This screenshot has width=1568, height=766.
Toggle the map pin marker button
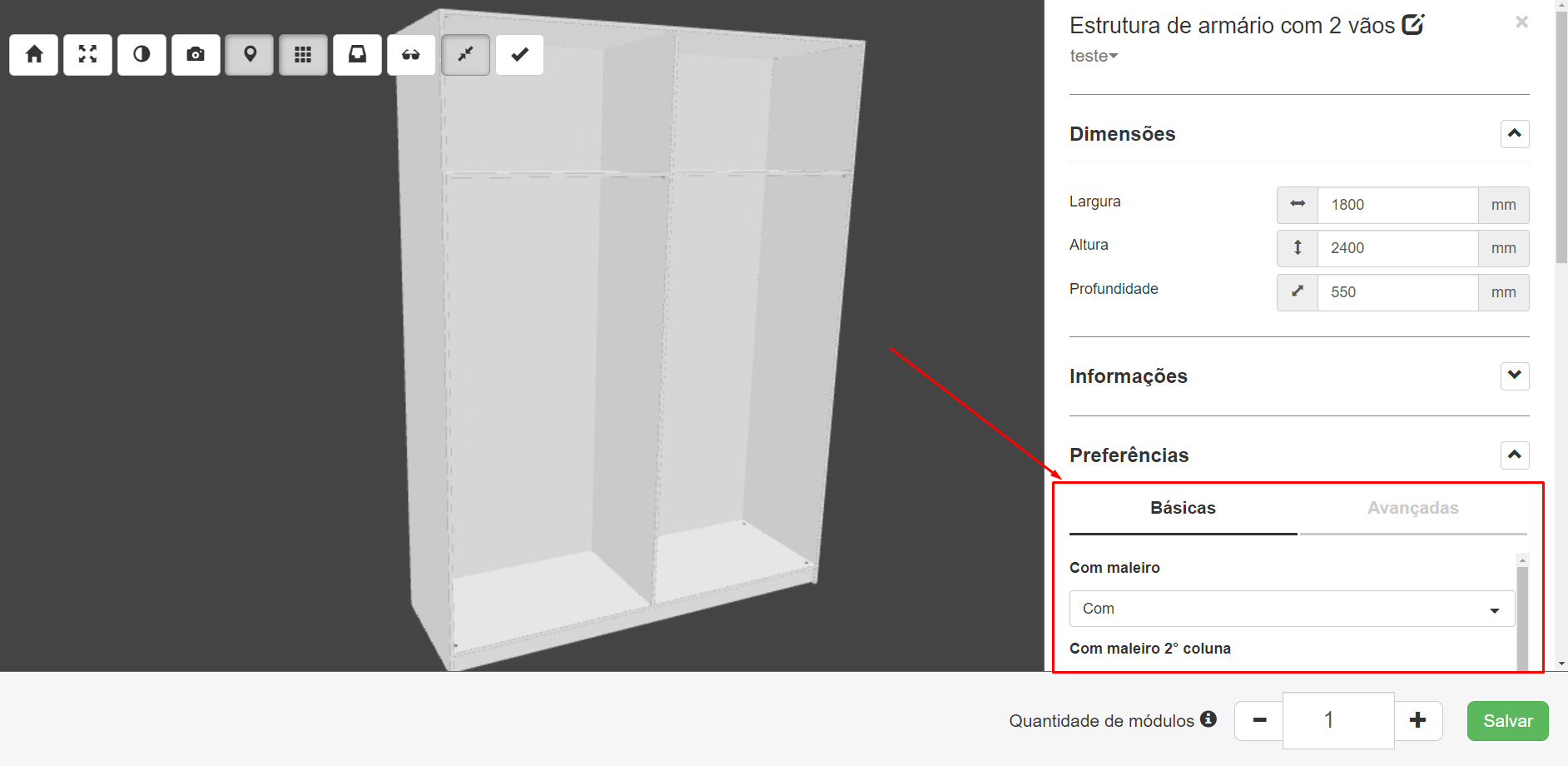pyautogui.click(x=250, y=55)
